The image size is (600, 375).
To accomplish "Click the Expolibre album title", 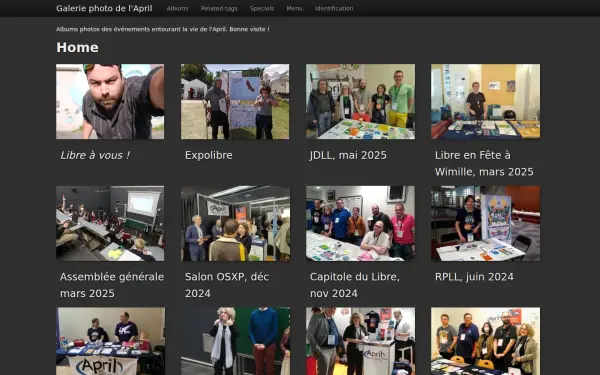I will pyautogui.click(x=209, y=155).
